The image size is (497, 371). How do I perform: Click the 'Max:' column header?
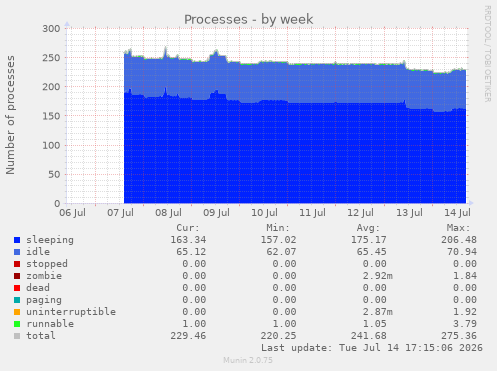[458, 228]
